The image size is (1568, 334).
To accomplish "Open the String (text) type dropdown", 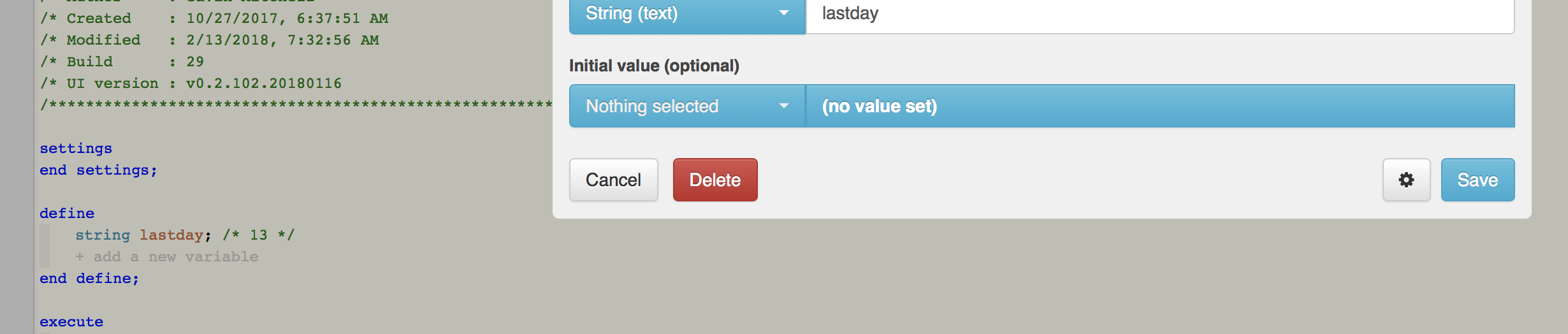I will [x=687, y=14].
